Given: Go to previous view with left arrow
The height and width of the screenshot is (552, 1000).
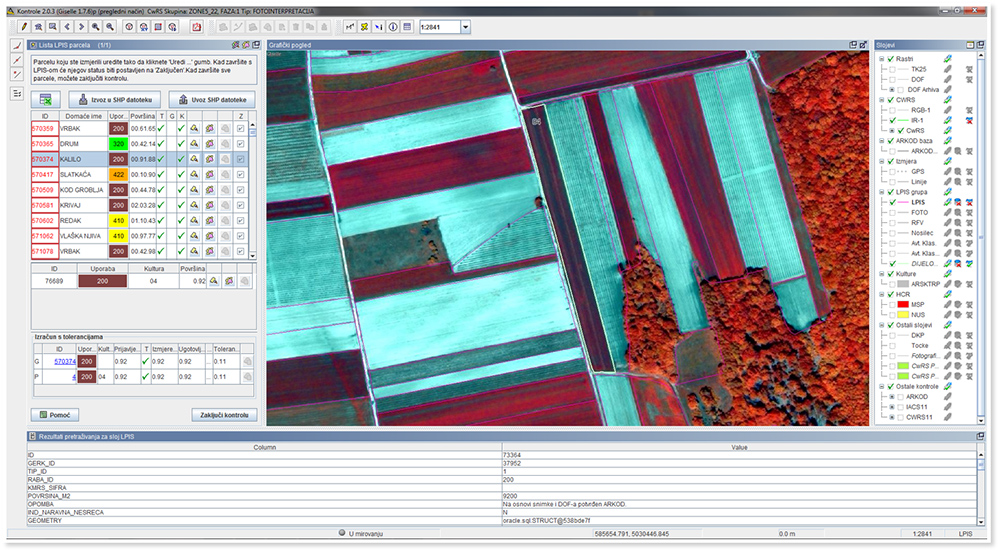Looking at the screenshot, I should tap(67, 27).
